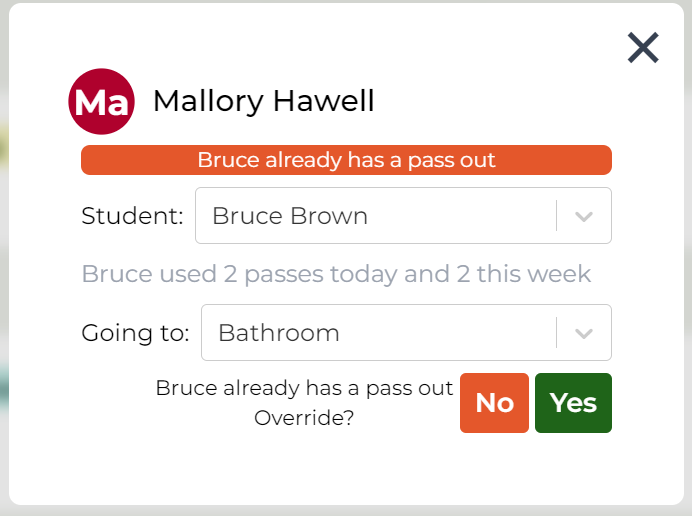
Task: Close the pass dialog with the X
Action: 643,48
